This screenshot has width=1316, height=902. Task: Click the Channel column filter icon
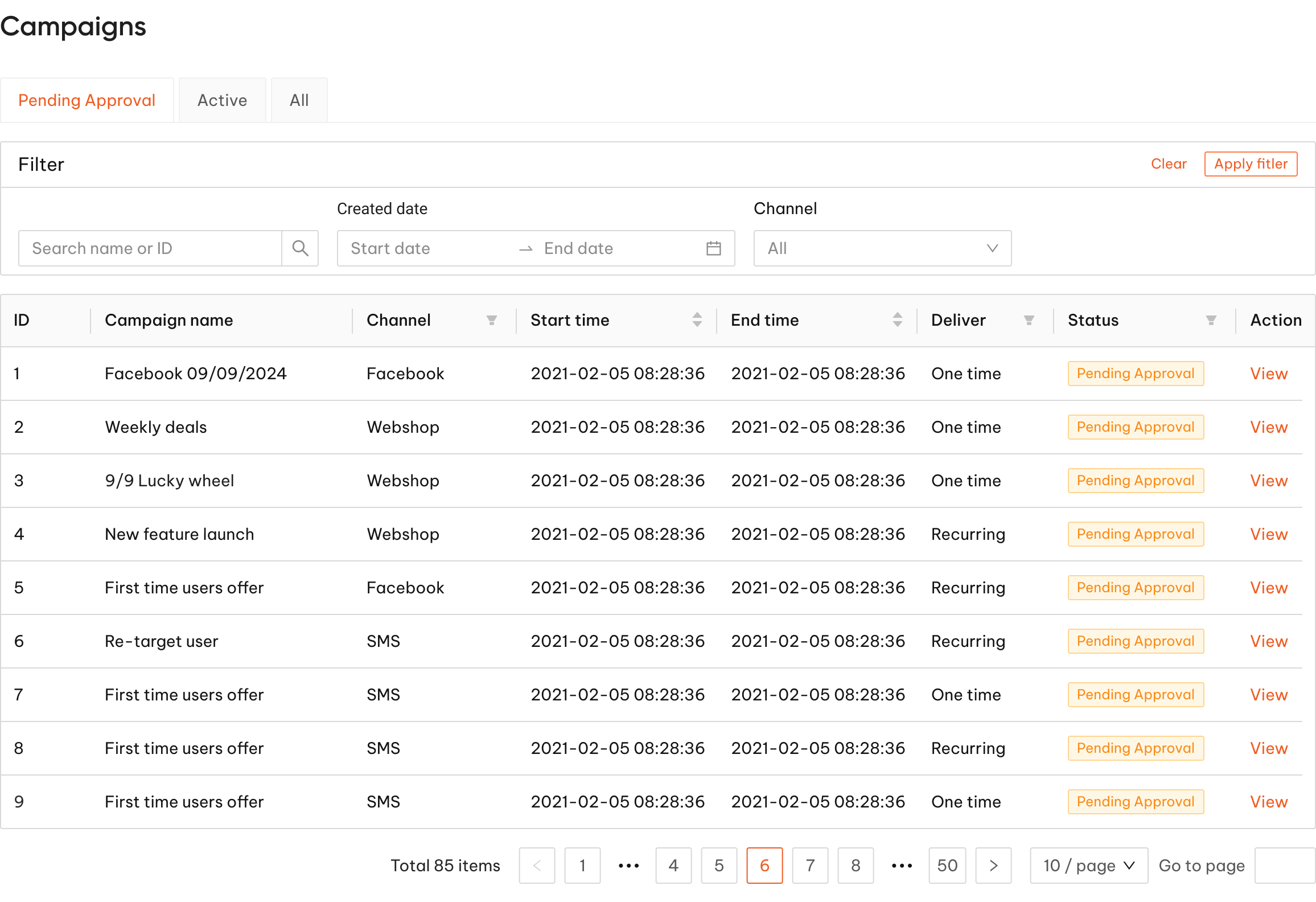[x=492, y=320]
